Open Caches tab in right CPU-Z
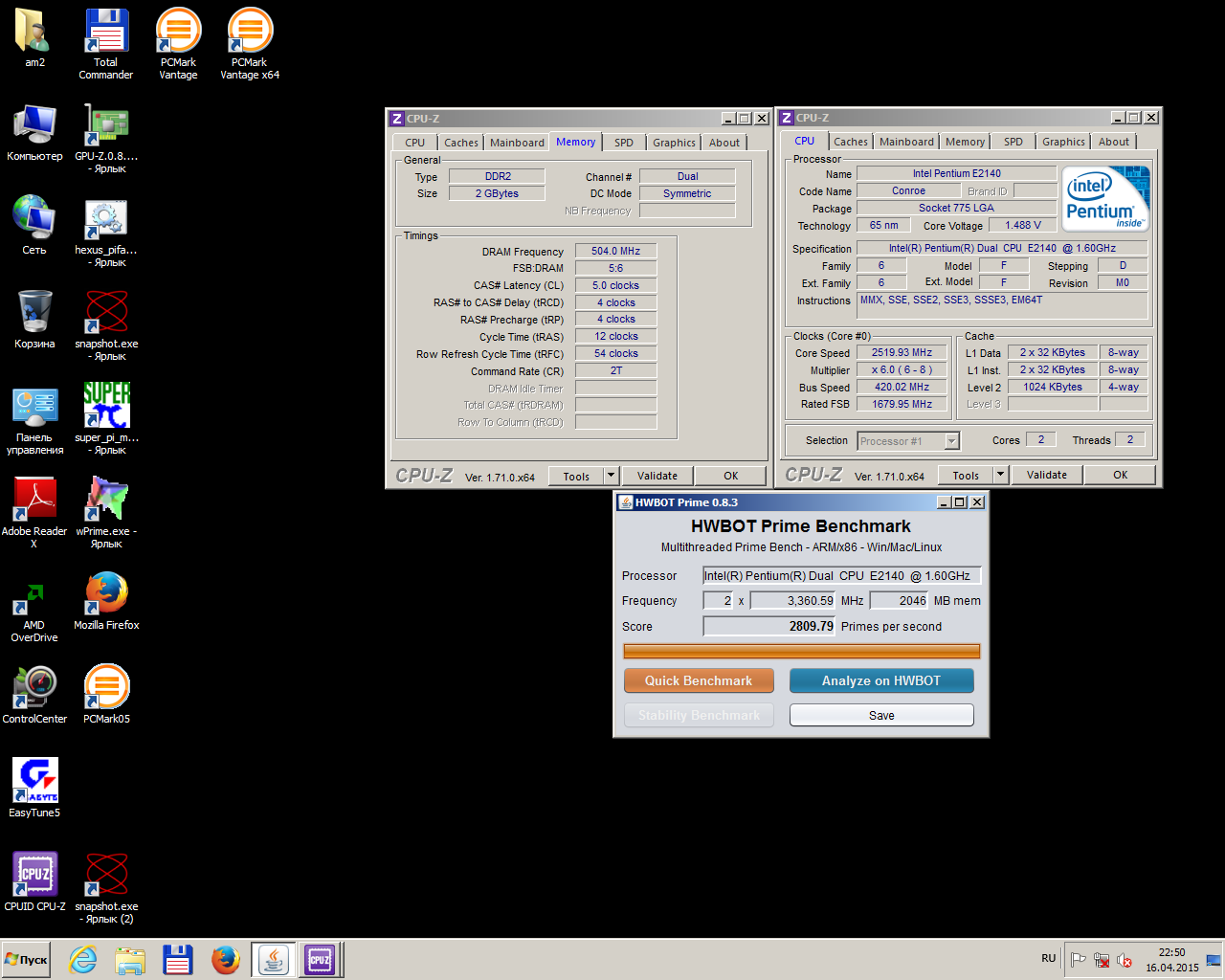This screenshot has height=980, width=1225. (851, 142)
